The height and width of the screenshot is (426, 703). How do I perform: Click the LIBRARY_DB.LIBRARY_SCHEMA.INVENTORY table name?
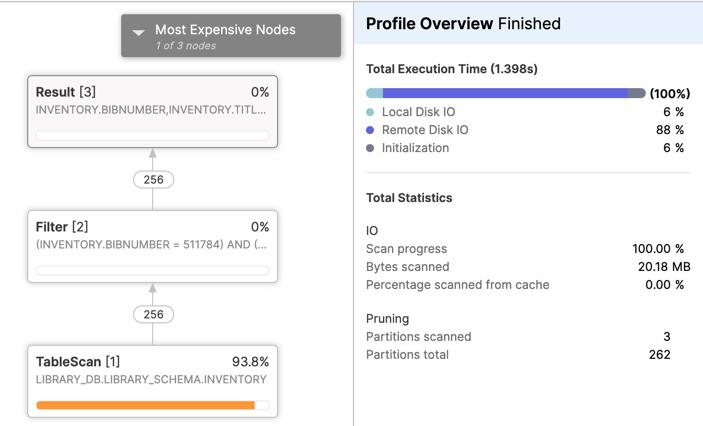tap(151, 380)
